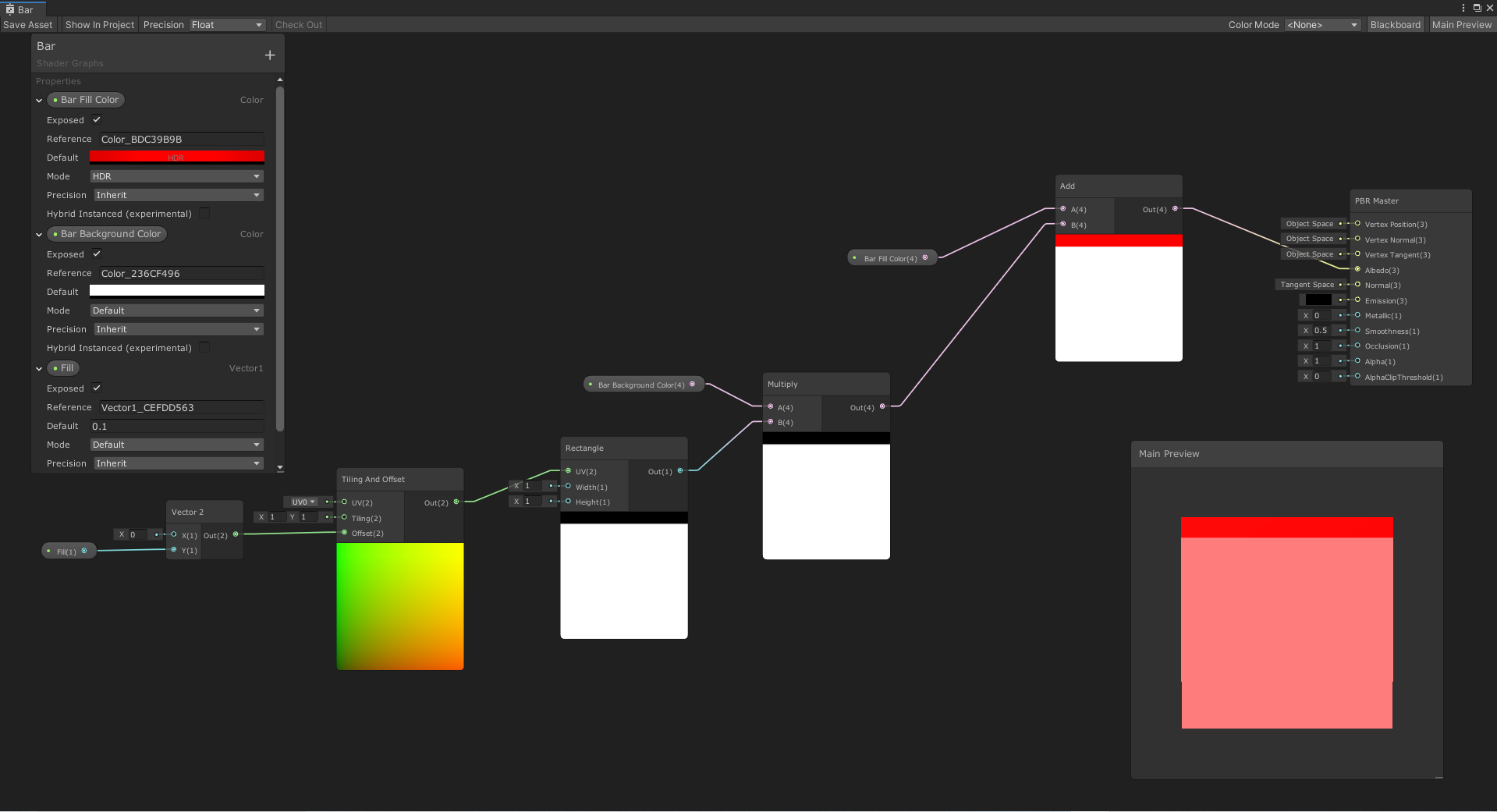Open the Precision Float dropdown in toolbar
1497x812 pixels.
[227, 25]
